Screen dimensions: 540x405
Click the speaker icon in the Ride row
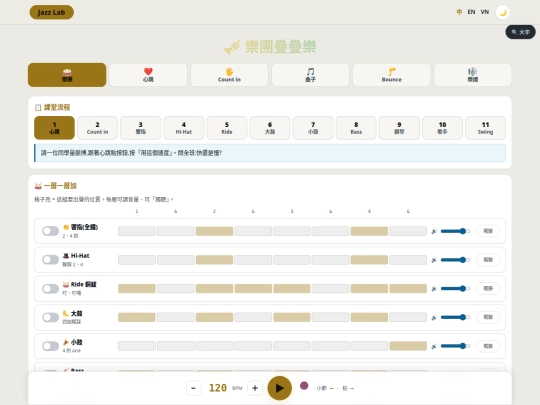434,289
